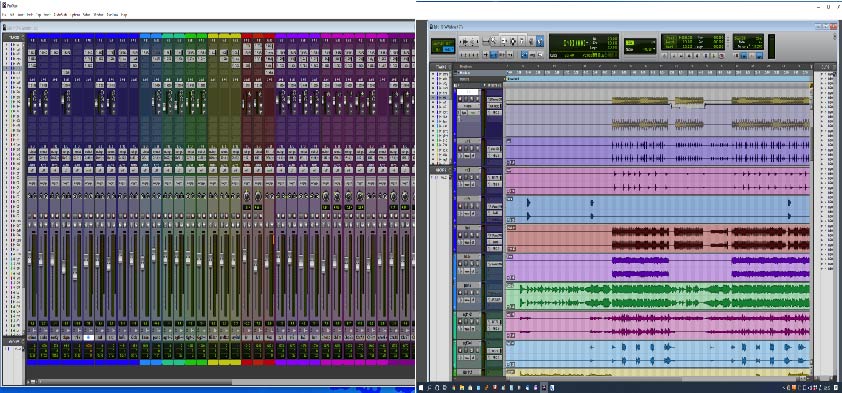
Task: Click the Mix window horizontal scrollbar
Action: pyautogui.click(x=134, y=382)
